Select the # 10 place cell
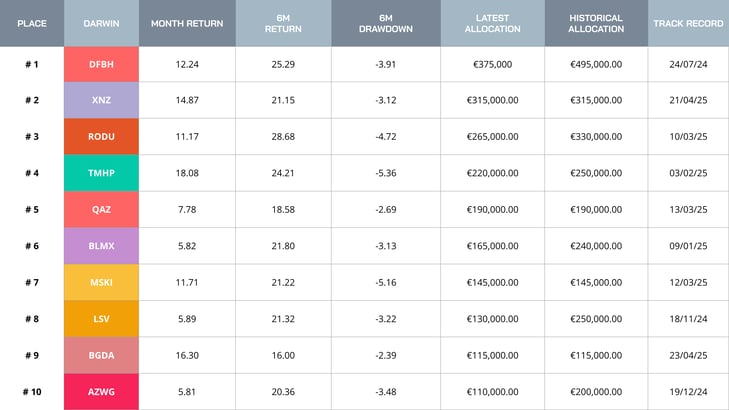This screenshot has height=410, width=729. 32,392
